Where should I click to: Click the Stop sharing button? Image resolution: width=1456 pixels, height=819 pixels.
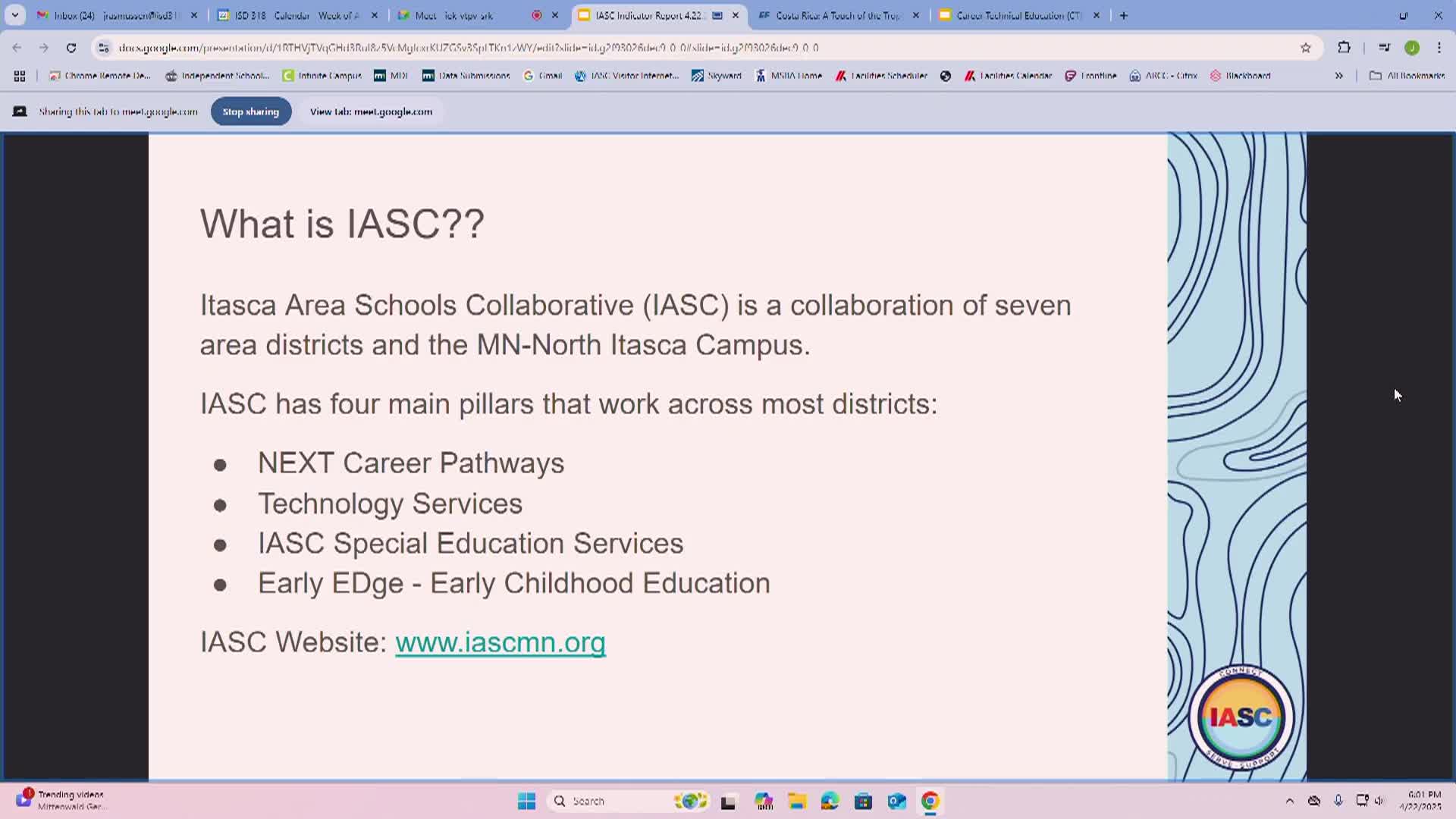[x=251, y=111]
